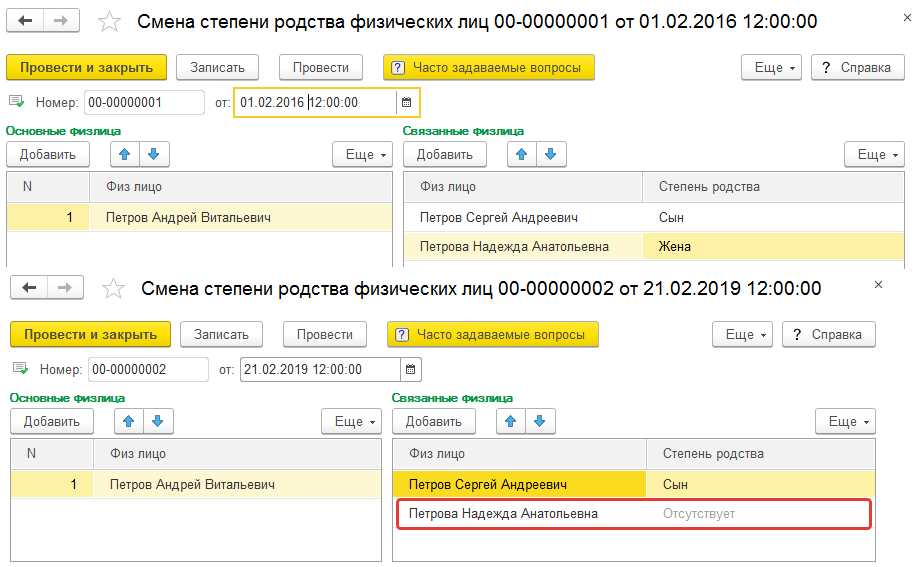Click the favorites star icon in the first document header
Image resolution: width=917 pixels, height=567 pixels.
111,22
